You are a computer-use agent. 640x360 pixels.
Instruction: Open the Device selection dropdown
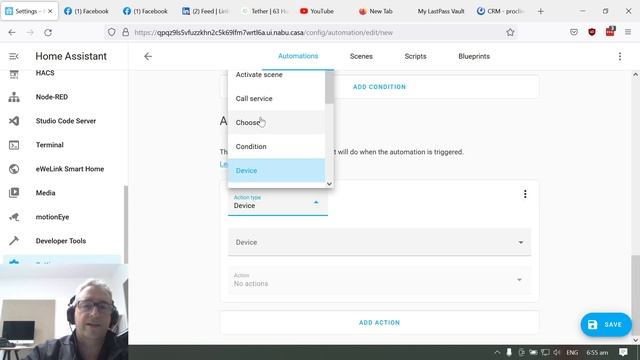pyautogui.click(x=379, y=242)
